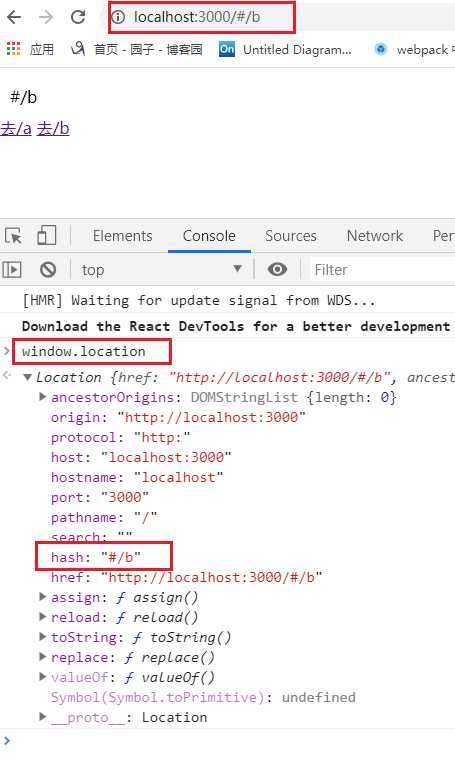Reload the page with refresh icon
The height and width of the screenshot is (761, 455).
point(78,17)
